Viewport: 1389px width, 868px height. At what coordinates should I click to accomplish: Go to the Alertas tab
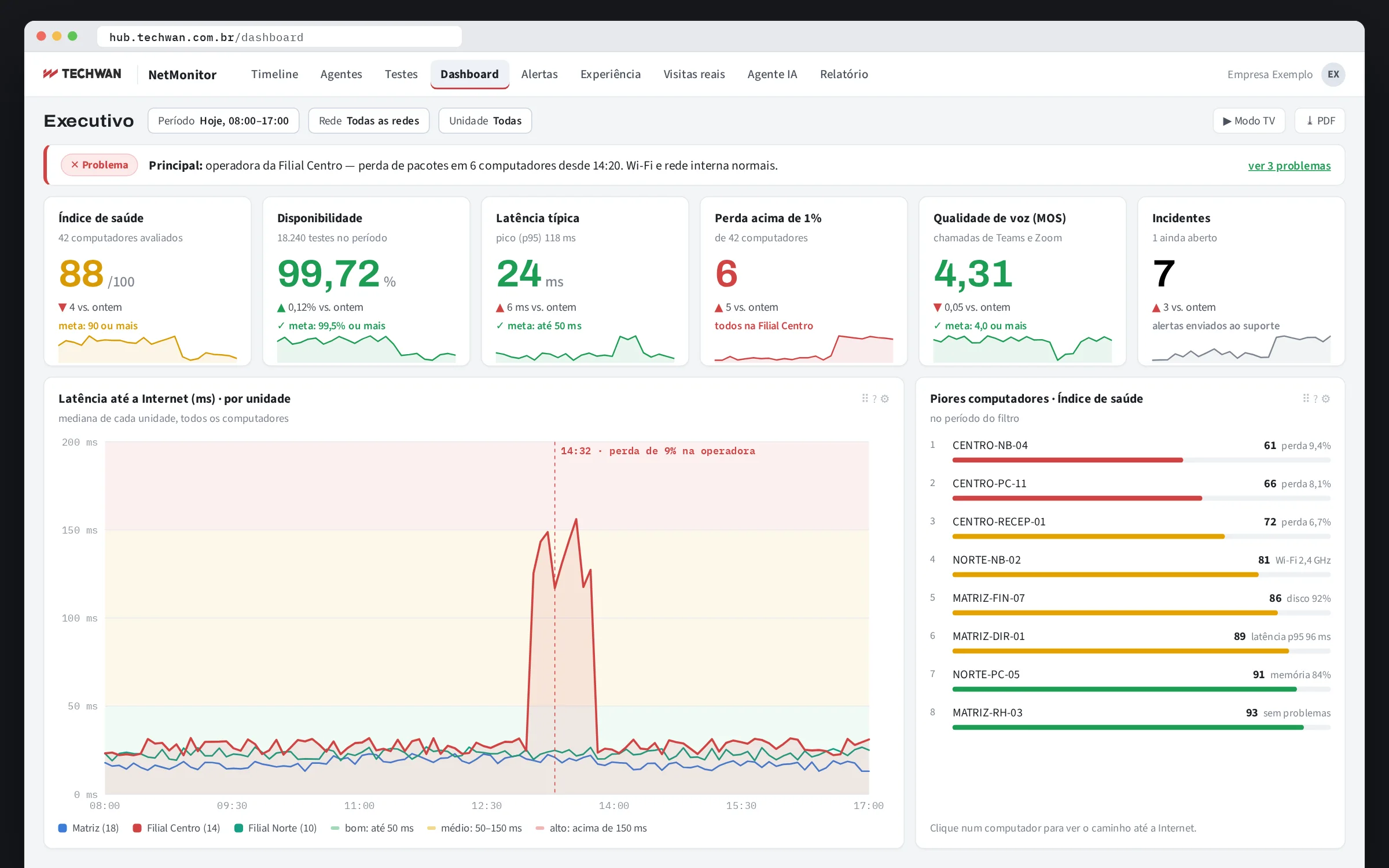click(x=539, y=74)
